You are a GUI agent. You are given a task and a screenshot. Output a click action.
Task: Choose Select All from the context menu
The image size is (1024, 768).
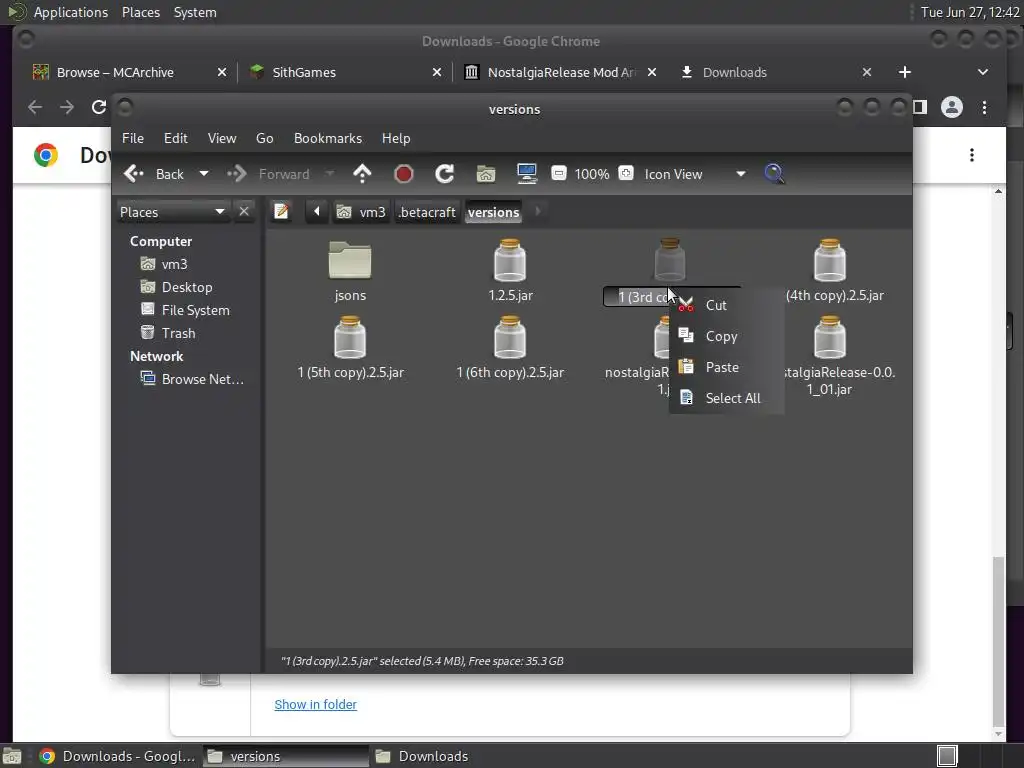click(x=727, y=398)
